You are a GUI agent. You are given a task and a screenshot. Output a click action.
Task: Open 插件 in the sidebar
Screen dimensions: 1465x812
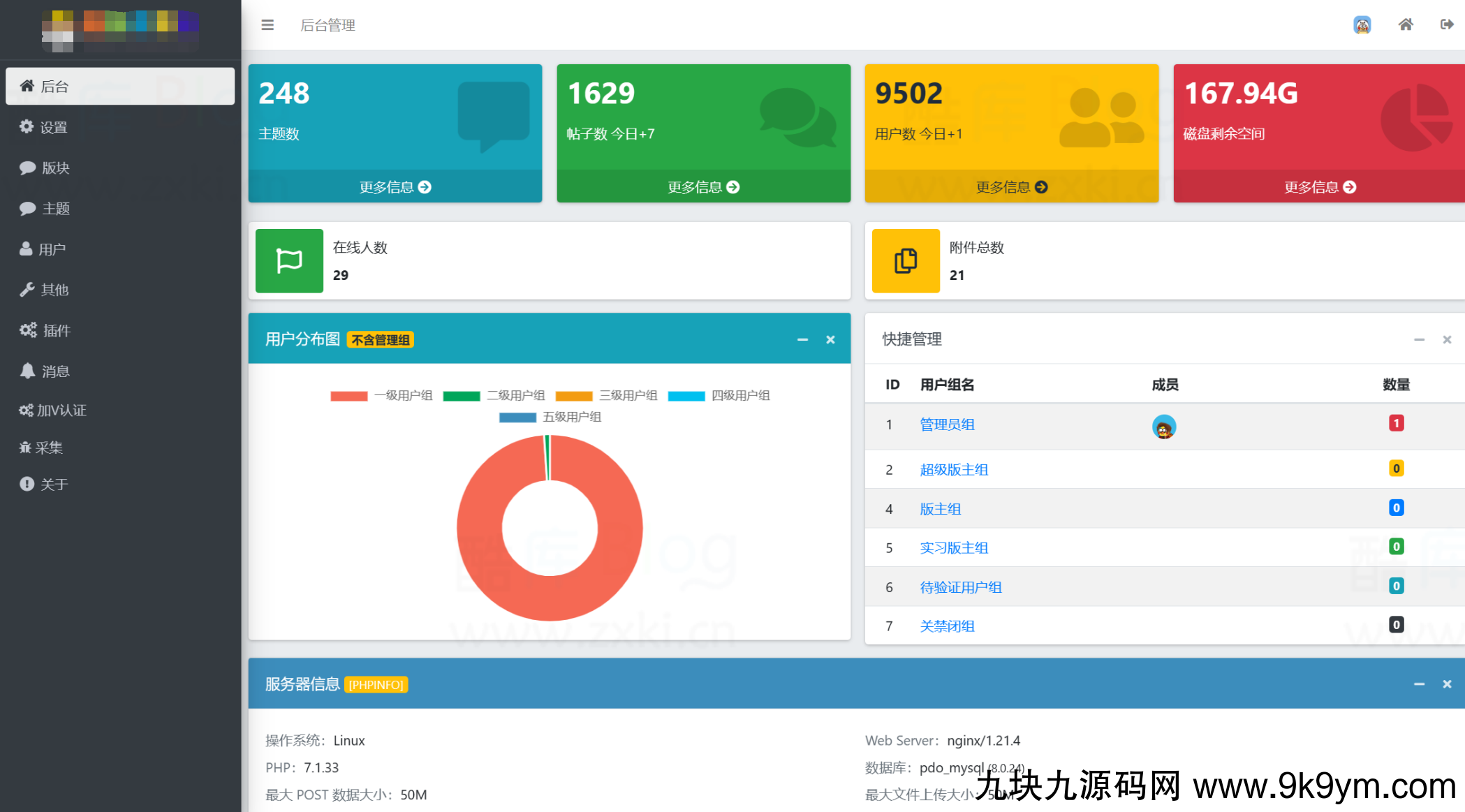(x=56, y=330)
